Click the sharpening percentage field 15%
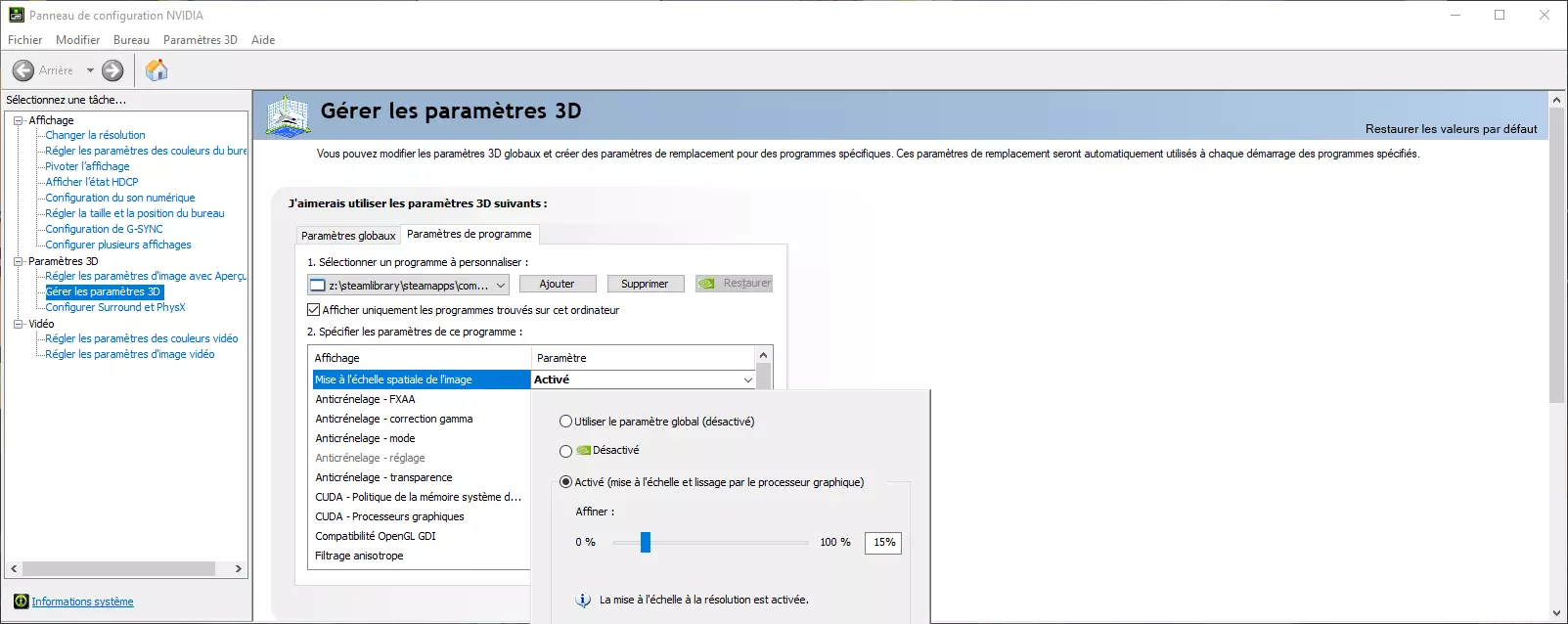Screen dimensions: 1568x624 point(883,542)
